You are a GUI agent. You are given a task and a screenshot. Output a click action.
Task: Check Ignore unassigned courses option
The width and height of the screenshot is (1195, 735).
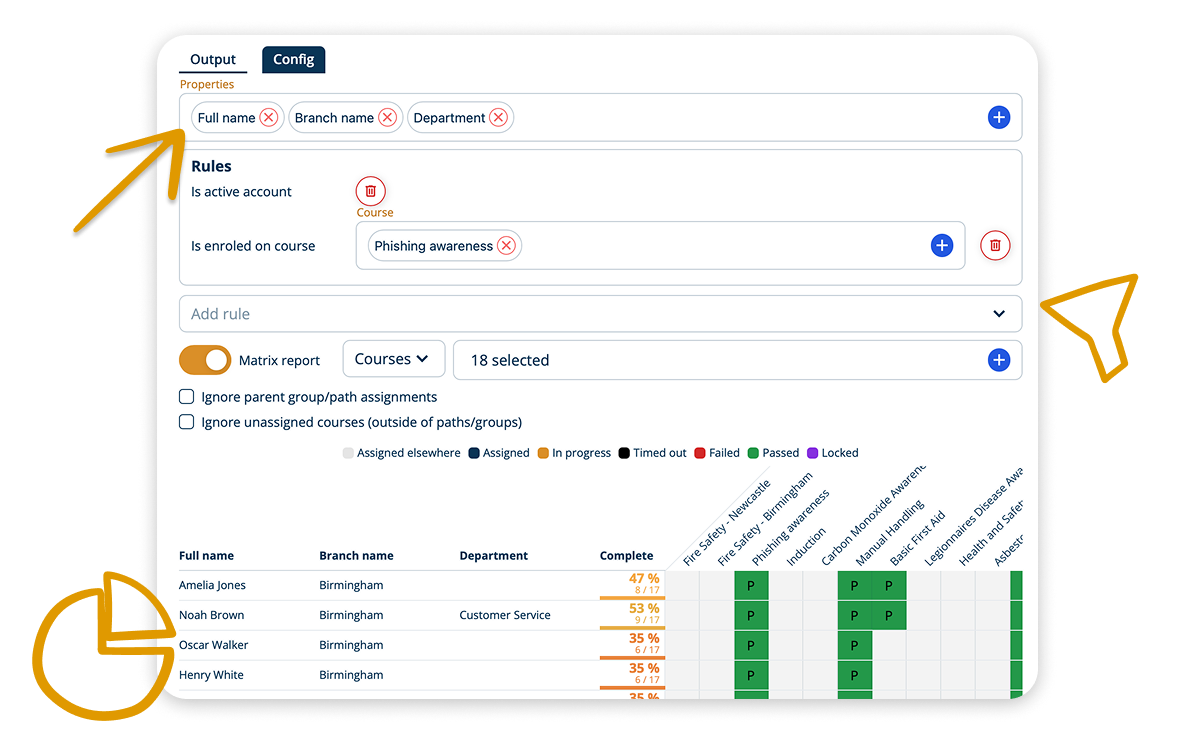tap(187, 422)
